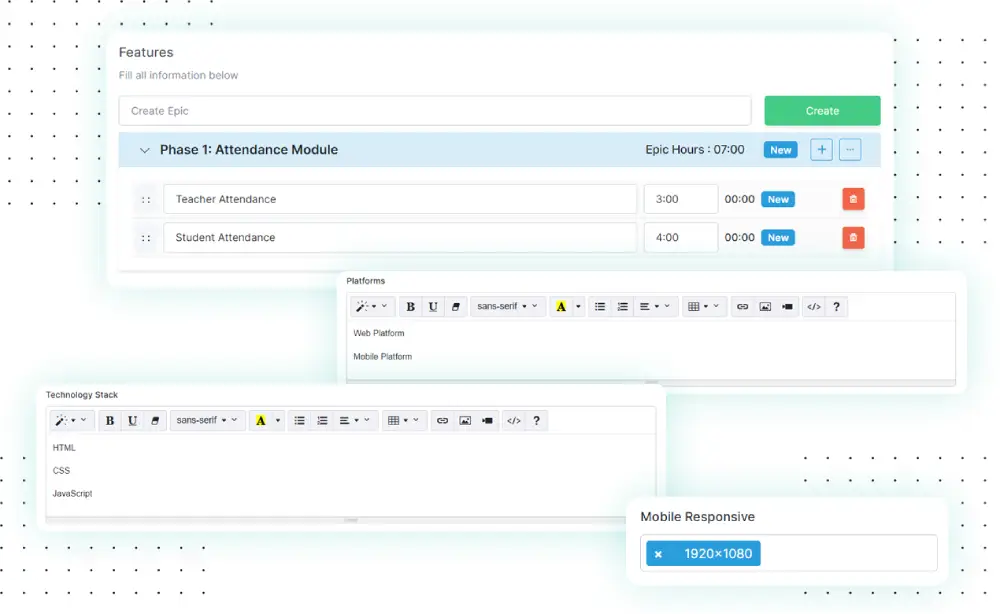This screenshot has width=1000, height=614.
Task: Insert a picture in the Technology Stack editor
Action: [x=465, y=421]
